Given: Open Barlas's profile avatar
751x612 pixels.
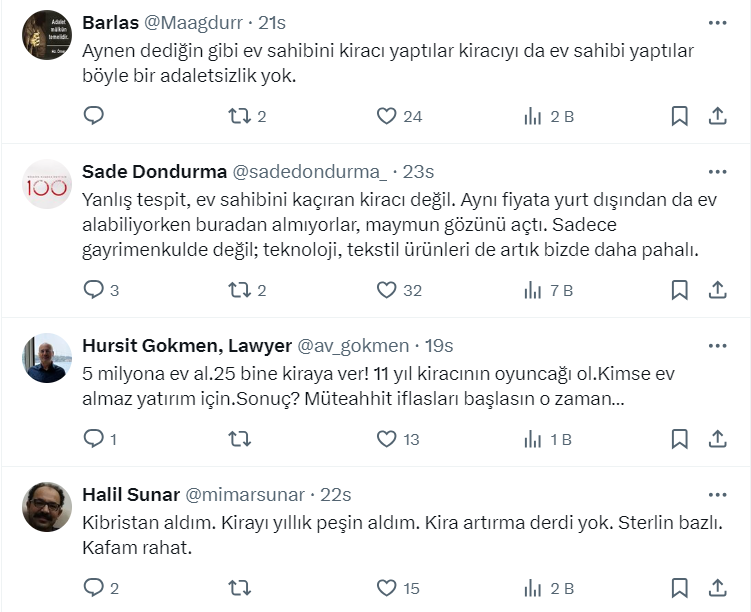Looking at the screenshot, I should [x=47, y=35].
